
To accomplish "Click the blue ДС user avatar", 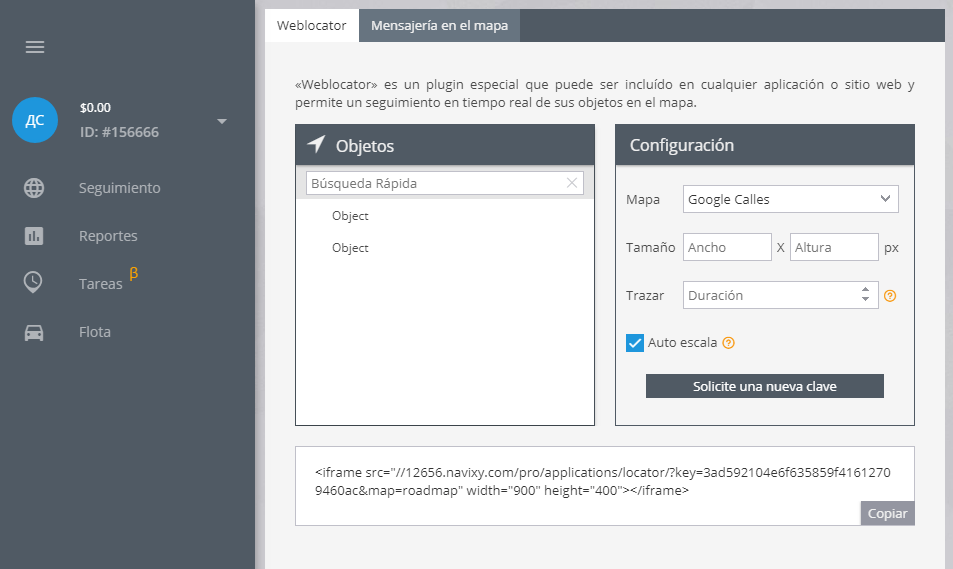I will point(35,120).
